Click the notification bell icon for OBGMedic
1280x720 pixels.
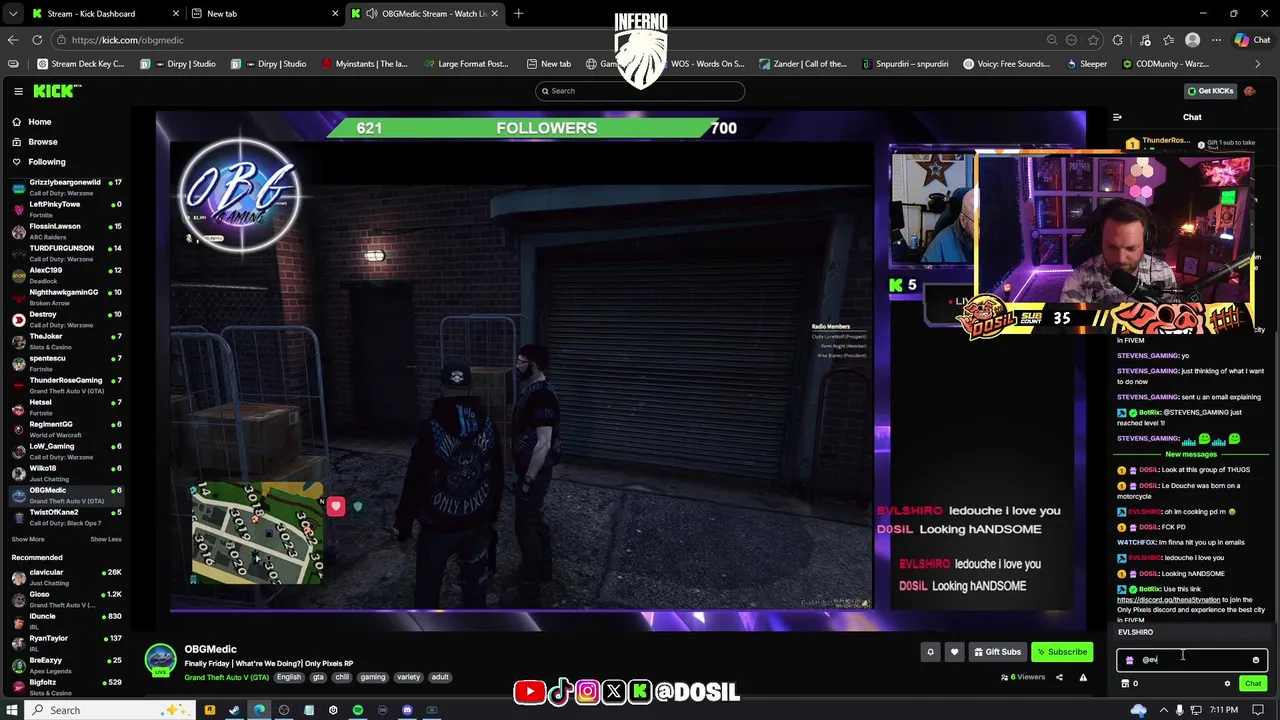point(930,652)
